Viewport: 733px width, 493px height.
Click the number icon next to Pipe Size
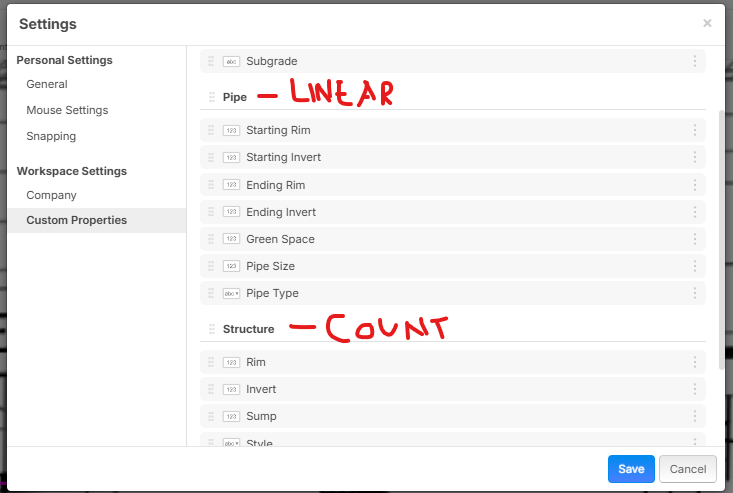click(231, 266)
